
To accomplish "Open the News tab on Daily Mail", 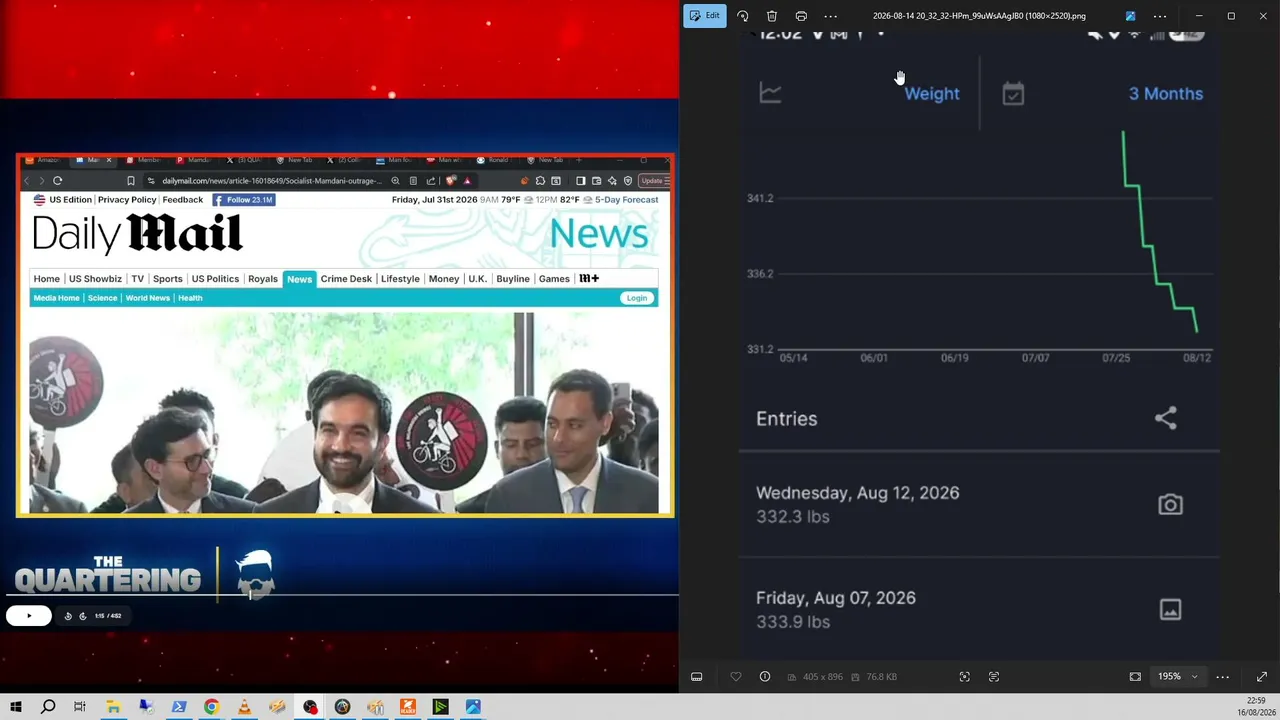I will click(x=299, y=279).
